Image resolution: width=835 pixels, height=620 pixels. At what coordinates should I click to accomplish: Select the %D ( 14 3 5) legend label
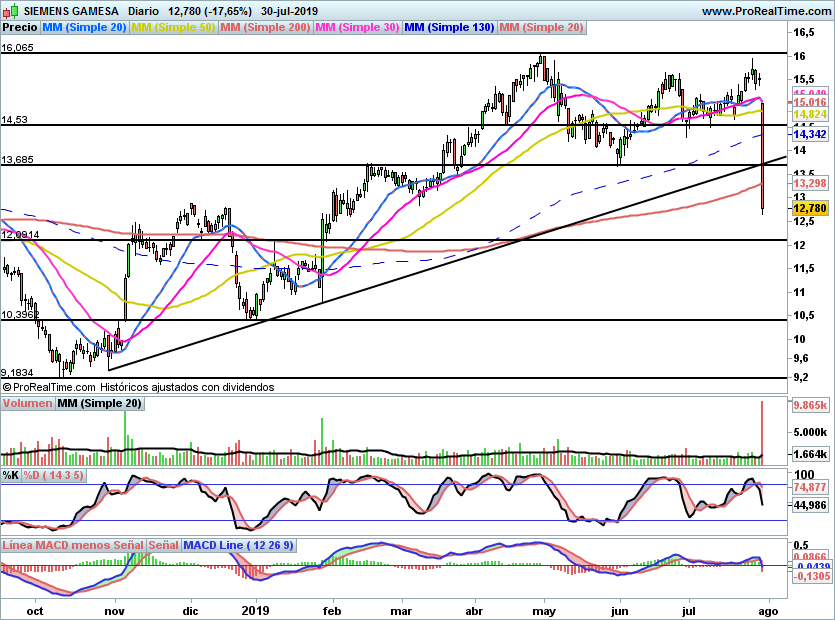(53, 475)
